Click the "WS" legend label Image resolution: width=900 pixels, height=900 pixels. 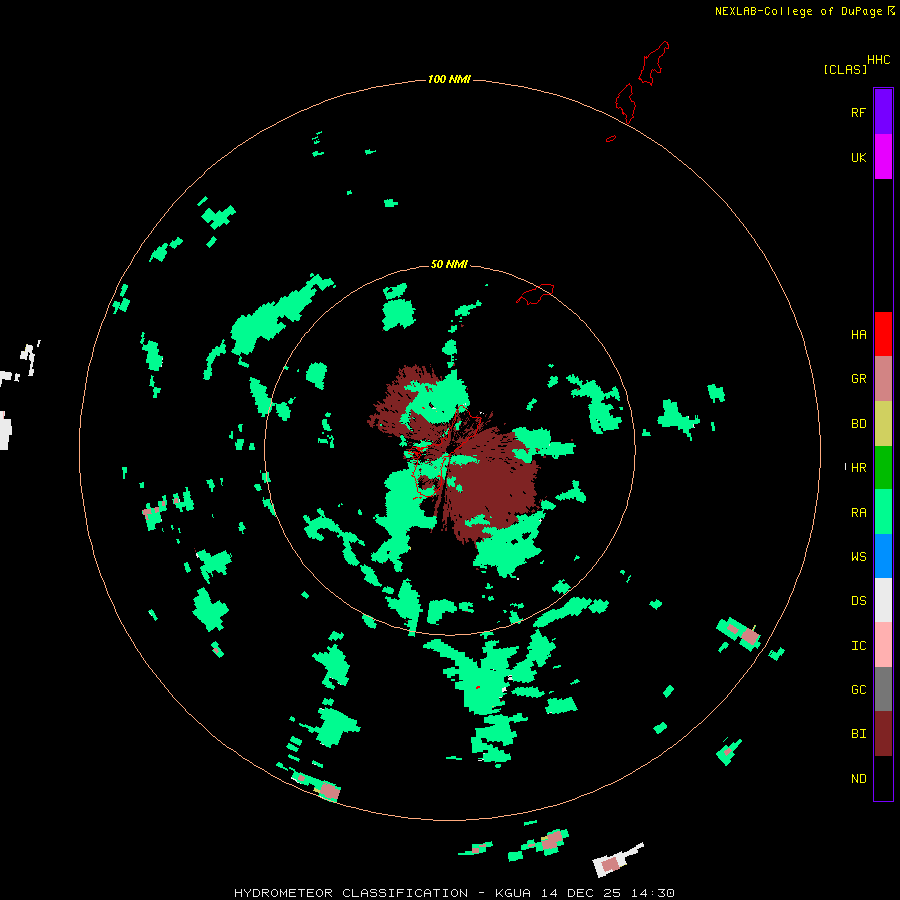coord(859,557)
